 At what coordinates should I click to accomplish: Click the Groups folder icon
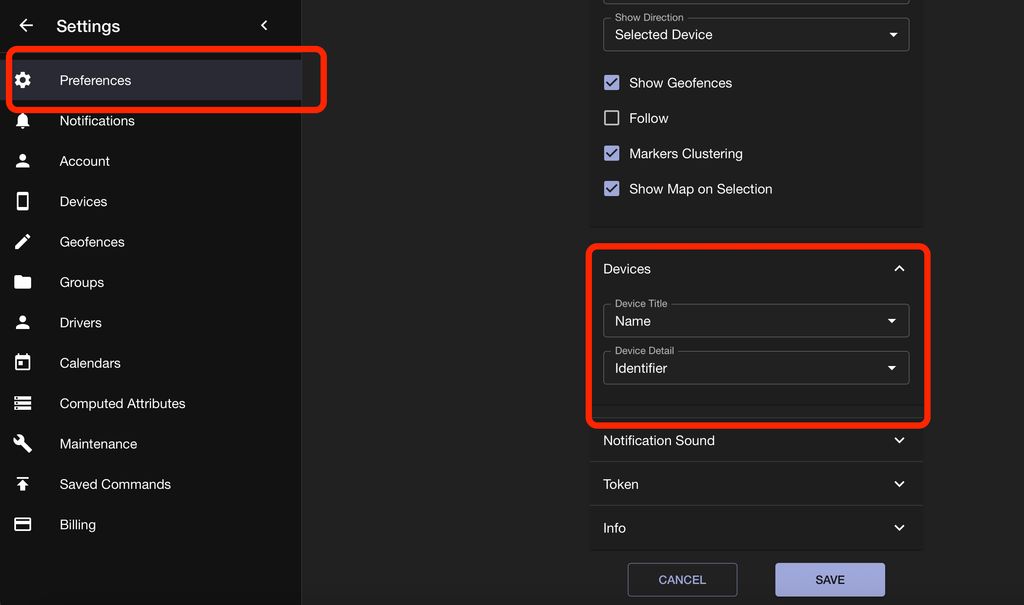[23, 283]
